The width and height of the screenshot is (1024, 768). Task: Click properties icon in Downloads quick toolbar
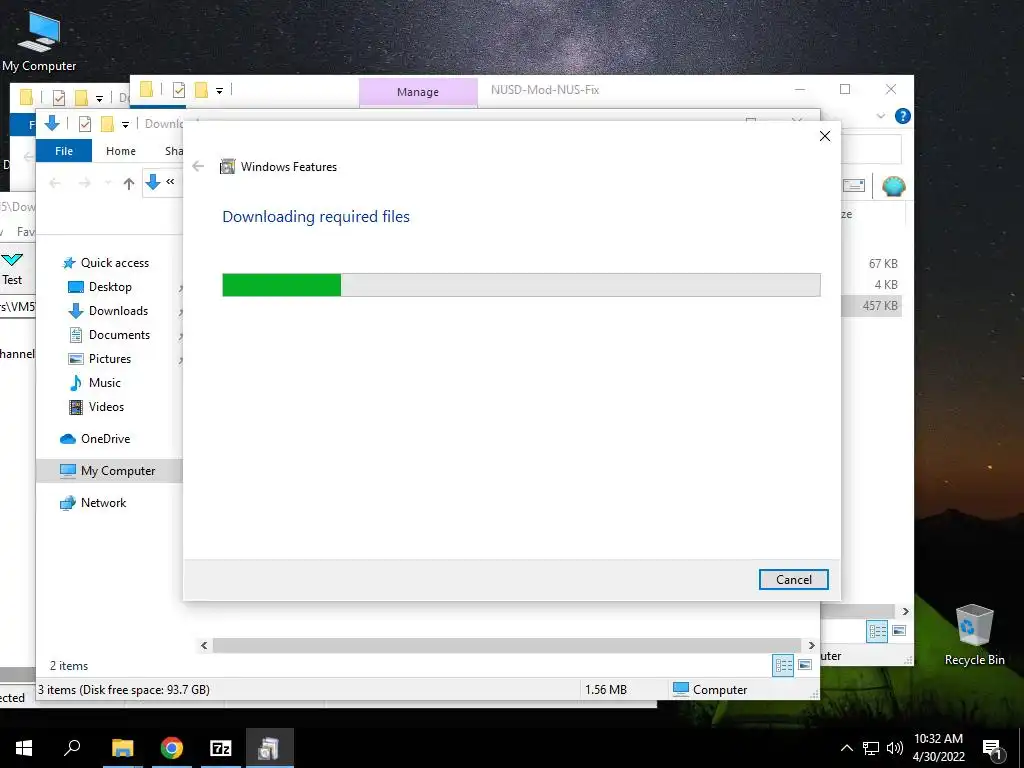point(85,123)
